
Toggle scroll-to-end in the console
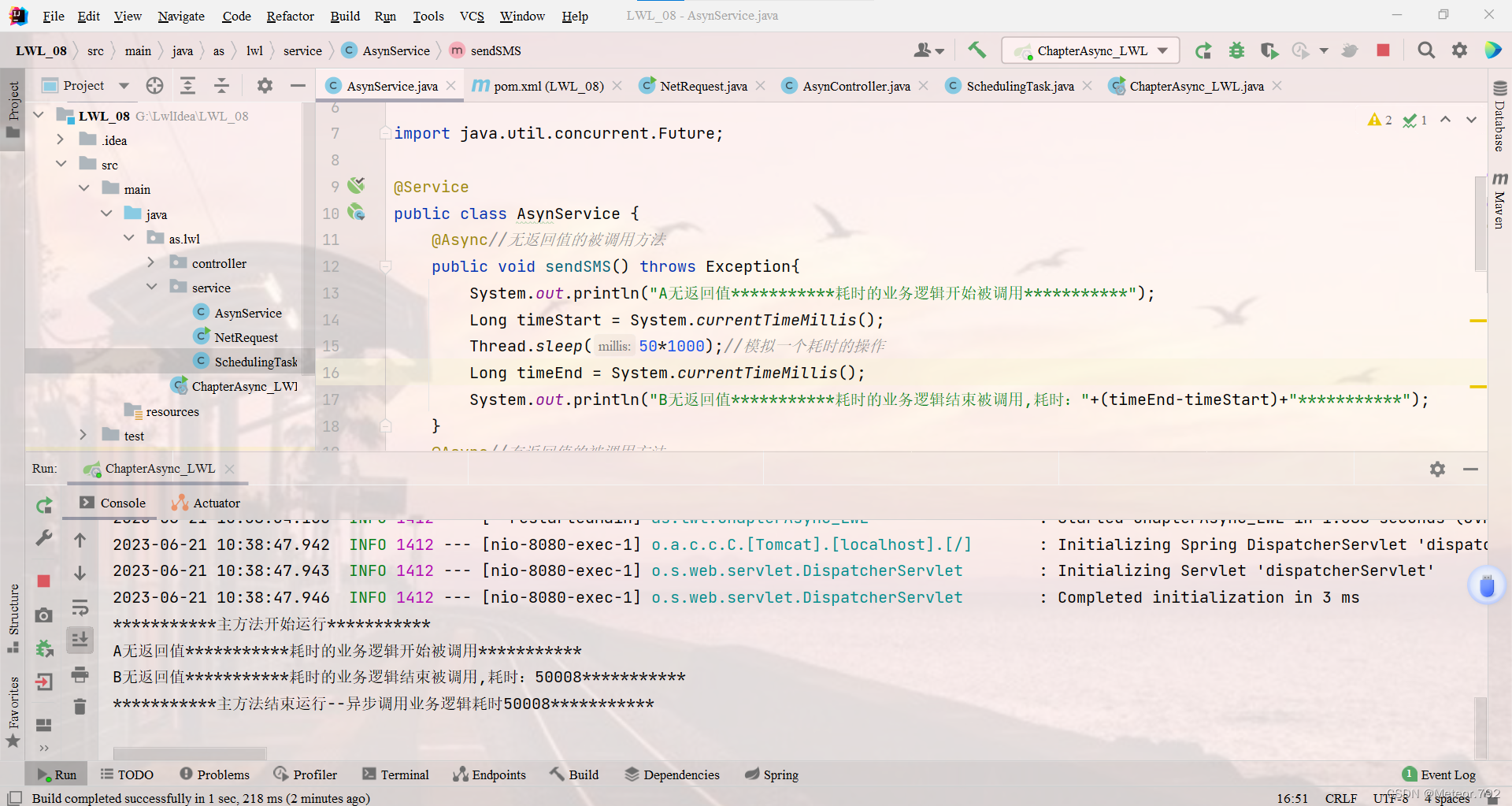coord(80,640)
